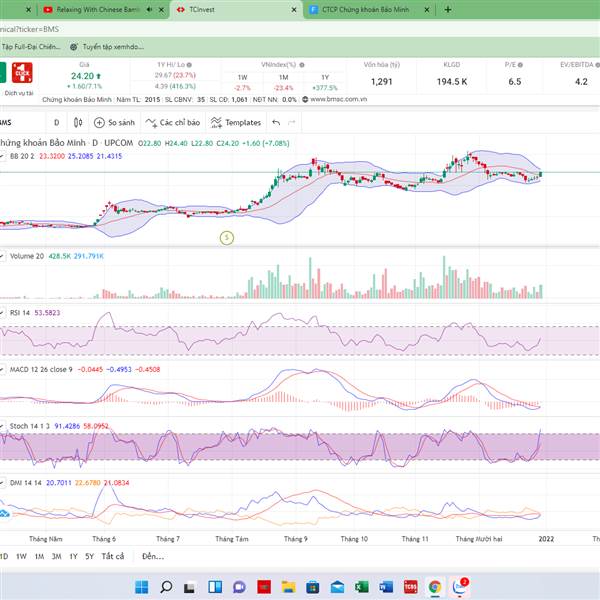Image resolution: width=600 pixels, height=600 pixels.
Task: Click the Tháng 9 label on the time axis
Action: (x=295, y=539)
